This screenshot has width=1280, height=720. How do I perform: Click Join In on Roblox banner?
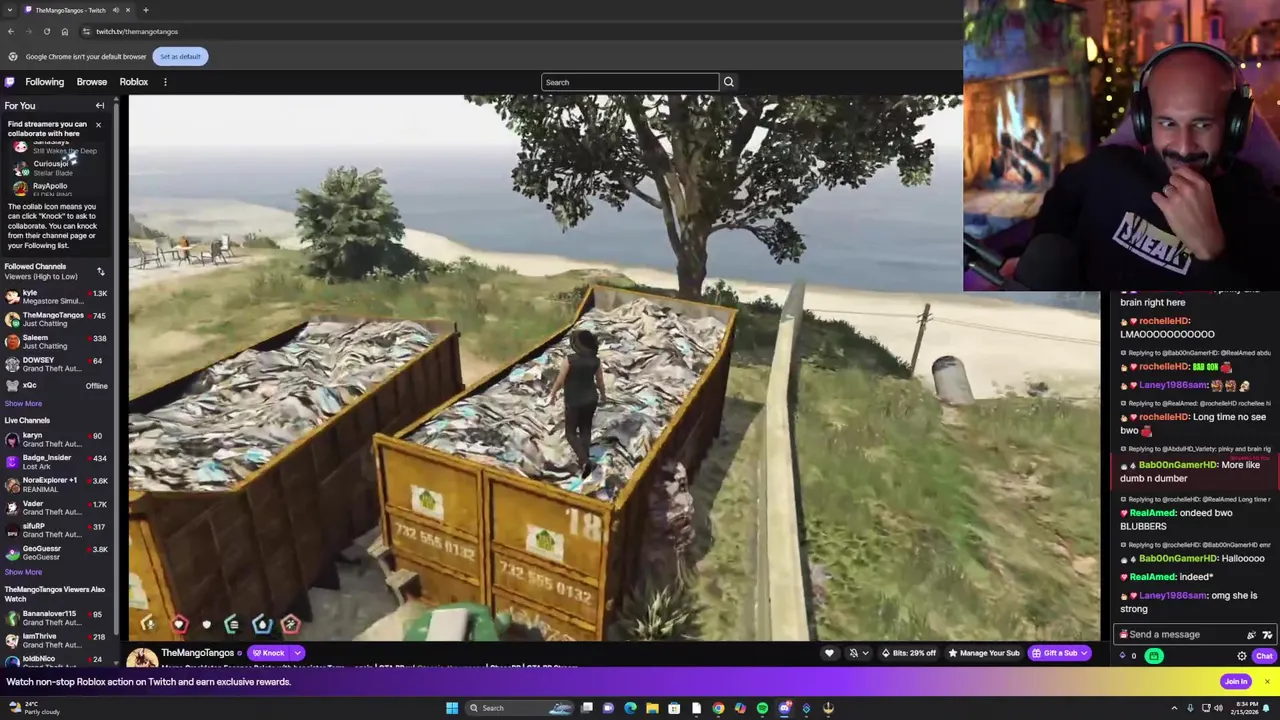pos(1236,682)
